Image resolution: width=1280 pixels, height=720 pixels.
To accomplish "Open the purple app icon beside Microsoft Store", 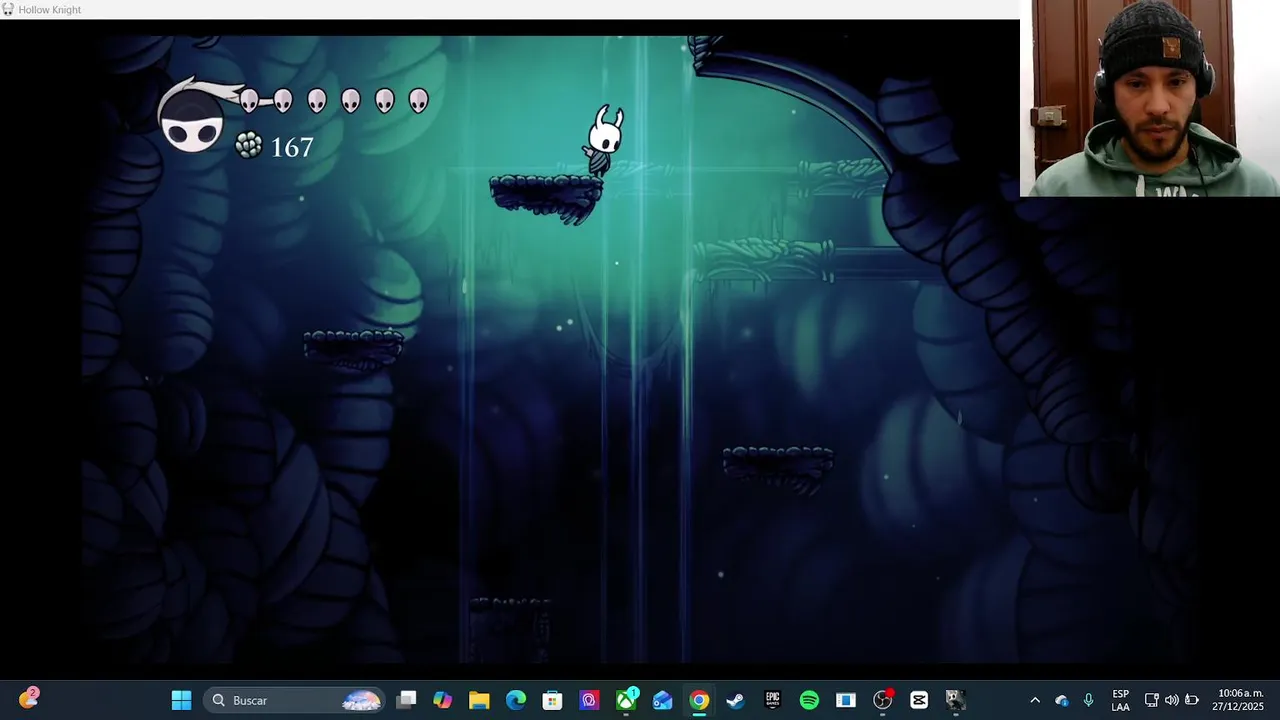I will (x=589, y=700).
